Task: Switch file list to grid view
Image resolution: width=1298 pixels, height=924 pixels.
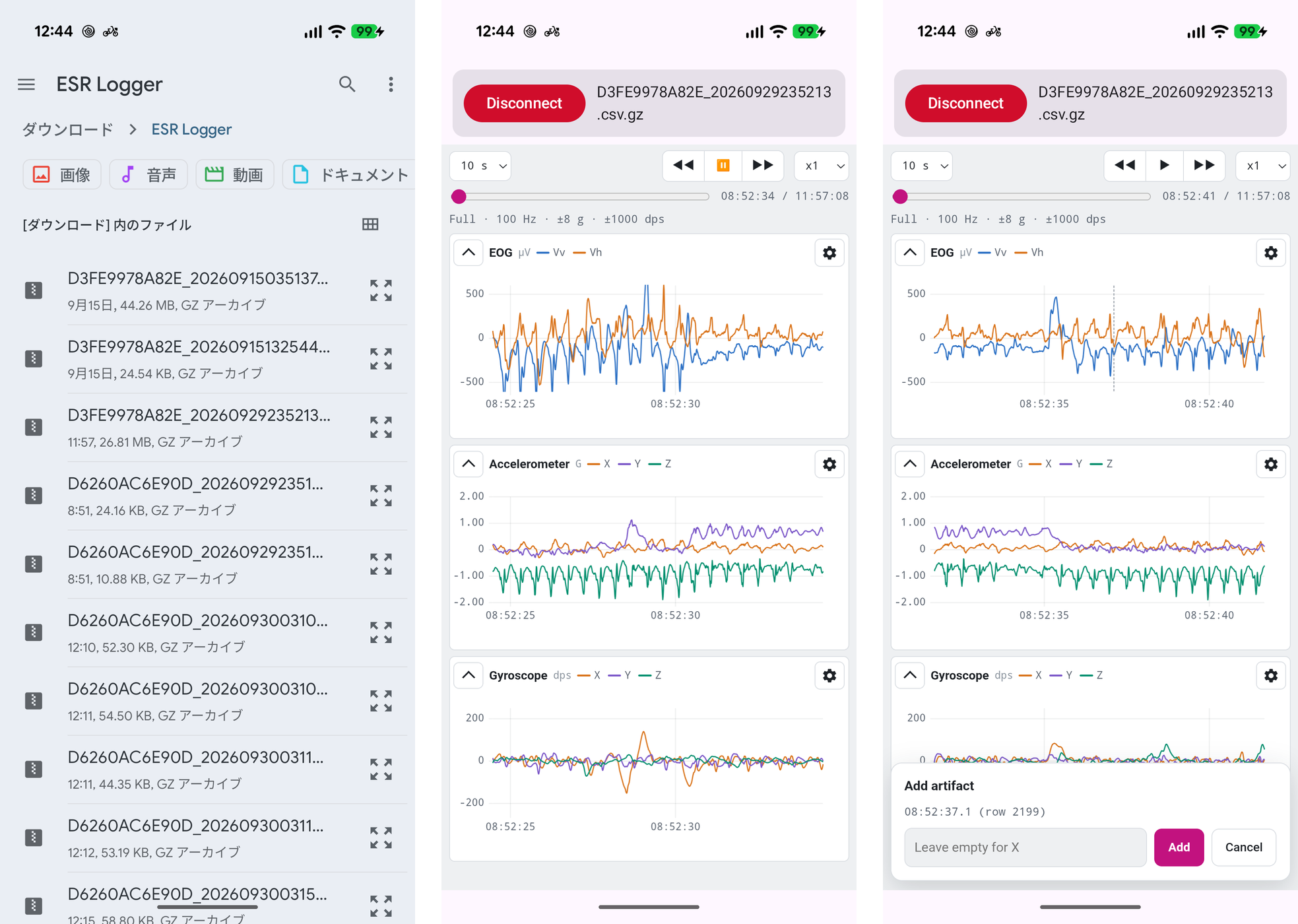Action: pyautogui.click(x=370, y=224)
